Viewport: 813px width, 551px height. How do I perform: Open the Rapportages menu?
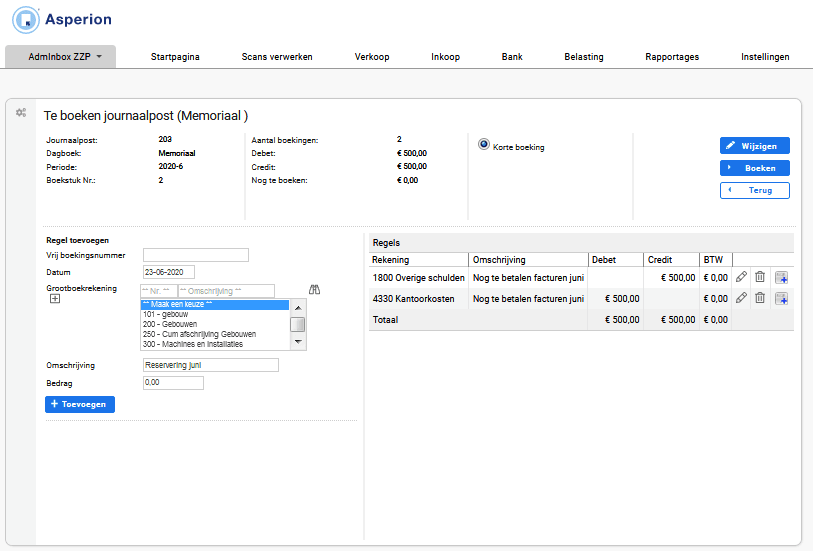[x=672, y=56]
